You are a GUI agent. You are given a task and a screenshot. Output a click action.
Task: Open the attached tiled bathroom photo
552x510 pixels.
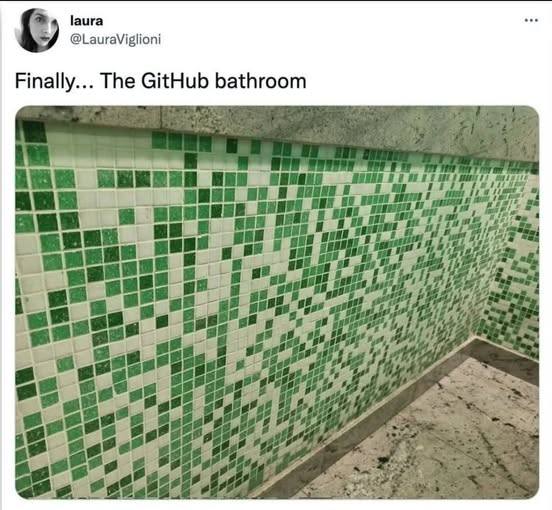click(x=277, y=302)
